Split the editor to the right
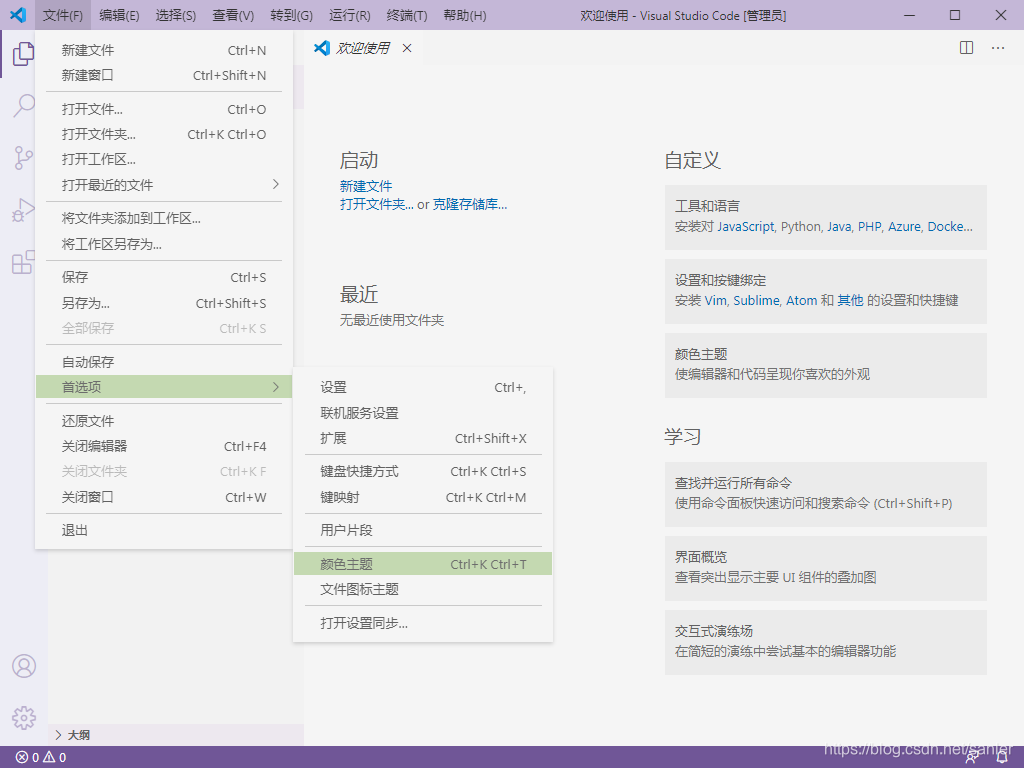 tap(967, 48)
